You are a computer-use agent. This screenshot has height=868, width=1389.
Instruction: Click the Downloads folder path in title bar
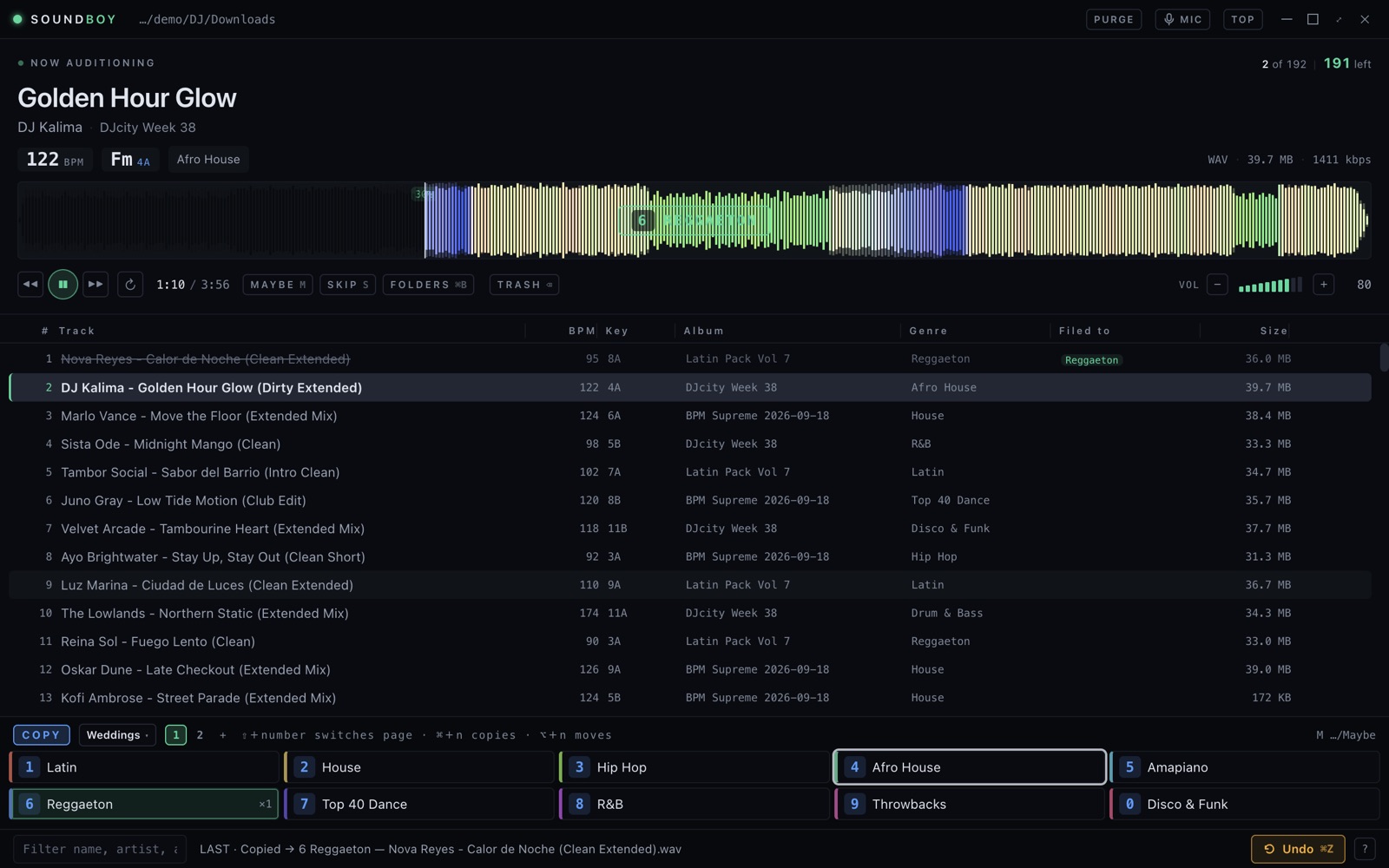click(207, 19)
